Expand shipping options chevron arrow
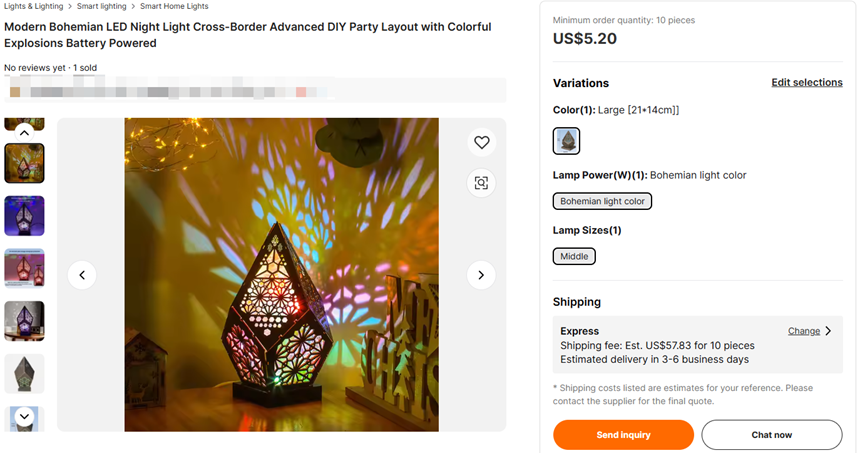 point(828,331)
